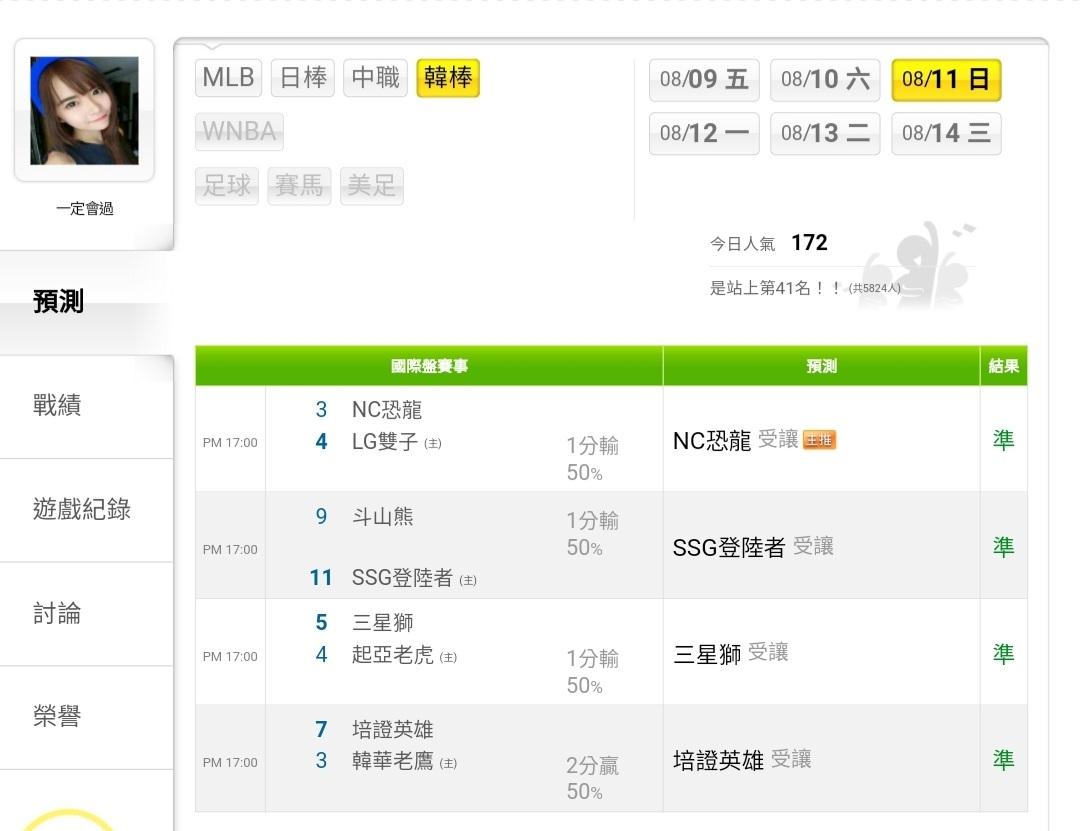This screenshot has width=1080, height=831.
Task: Select the 賽馬 sport tab
Action: point(299,185)
